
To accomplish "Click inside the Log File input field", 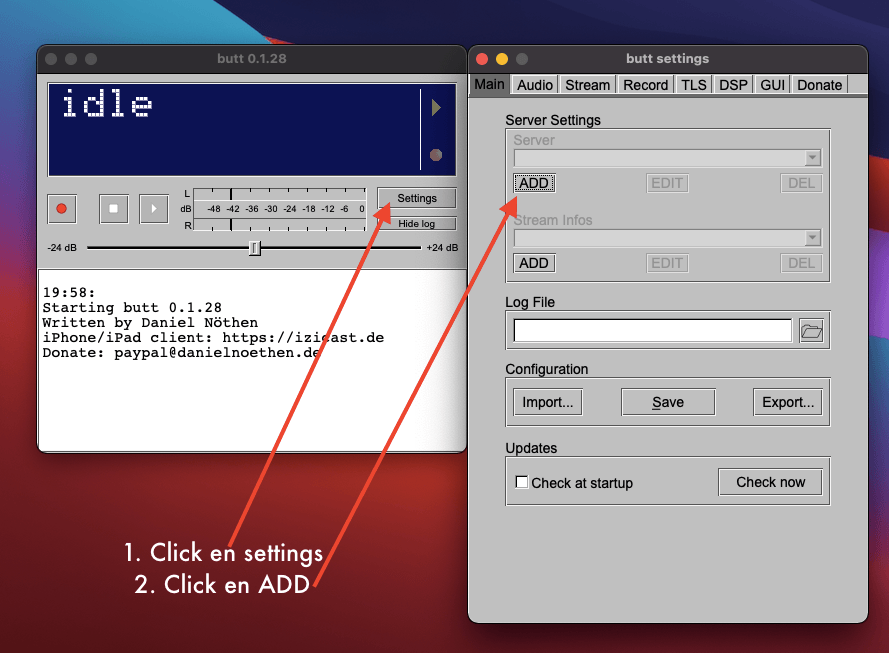I will pos(650,330).
